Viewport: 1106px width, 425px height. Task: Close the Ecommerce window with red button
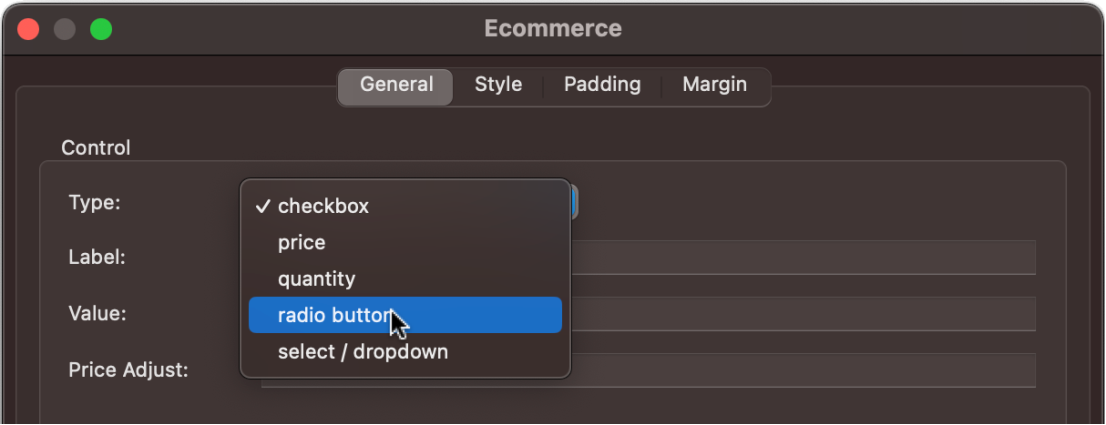tap(28, 29)
